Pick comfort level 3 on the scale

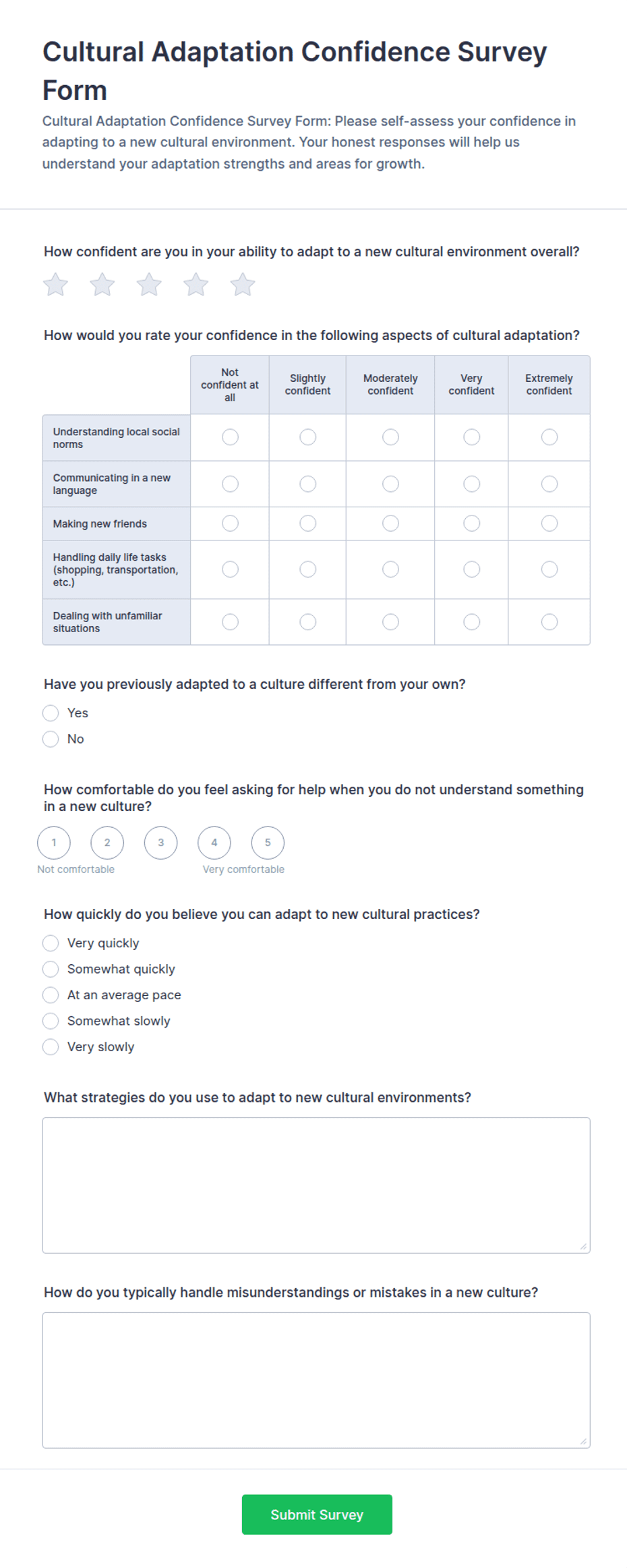[160, 843]
